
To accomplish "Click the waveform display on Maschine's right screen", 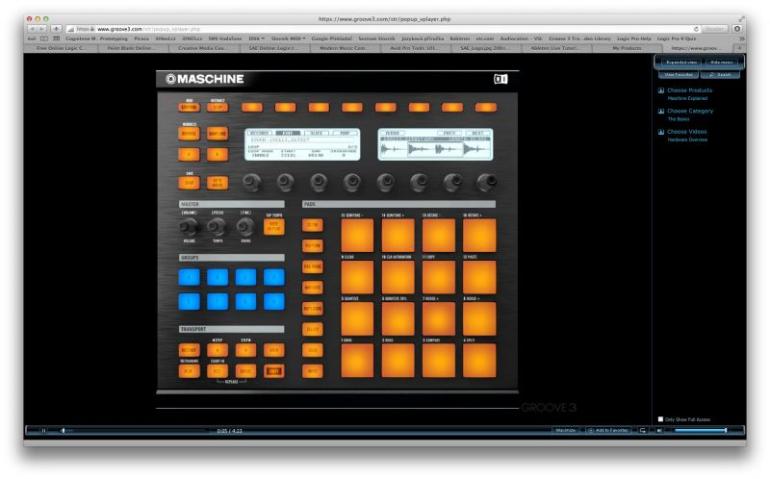I will pyautogui.click(x=436, y=144).
